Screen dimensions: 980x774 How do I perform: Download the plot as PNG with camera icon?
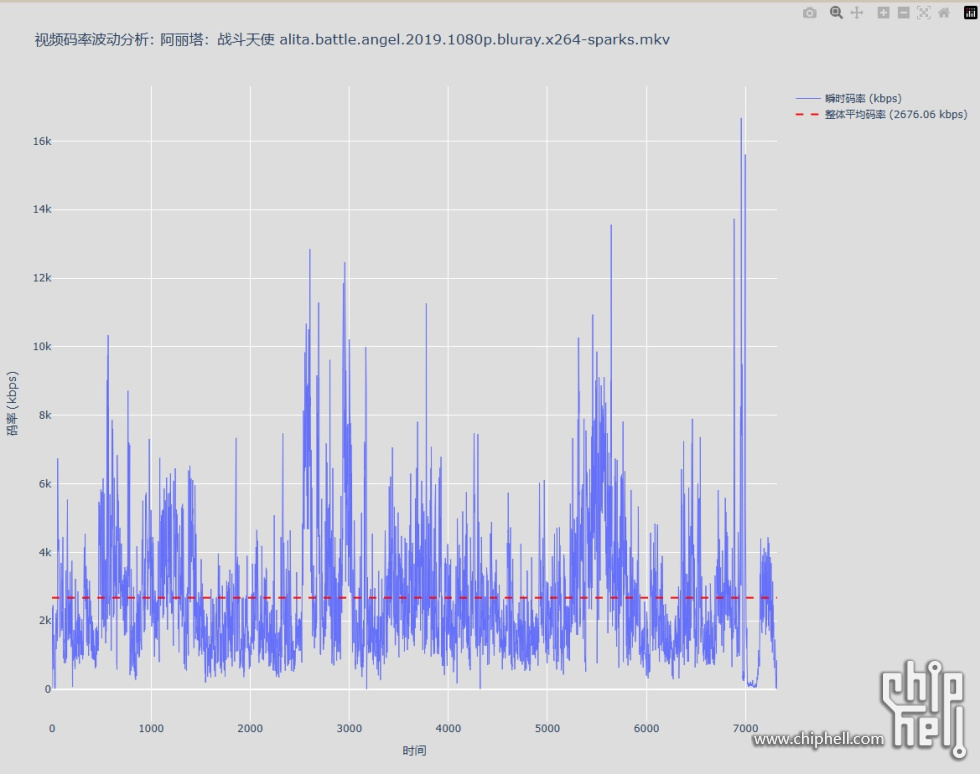[x=809, y=13]
